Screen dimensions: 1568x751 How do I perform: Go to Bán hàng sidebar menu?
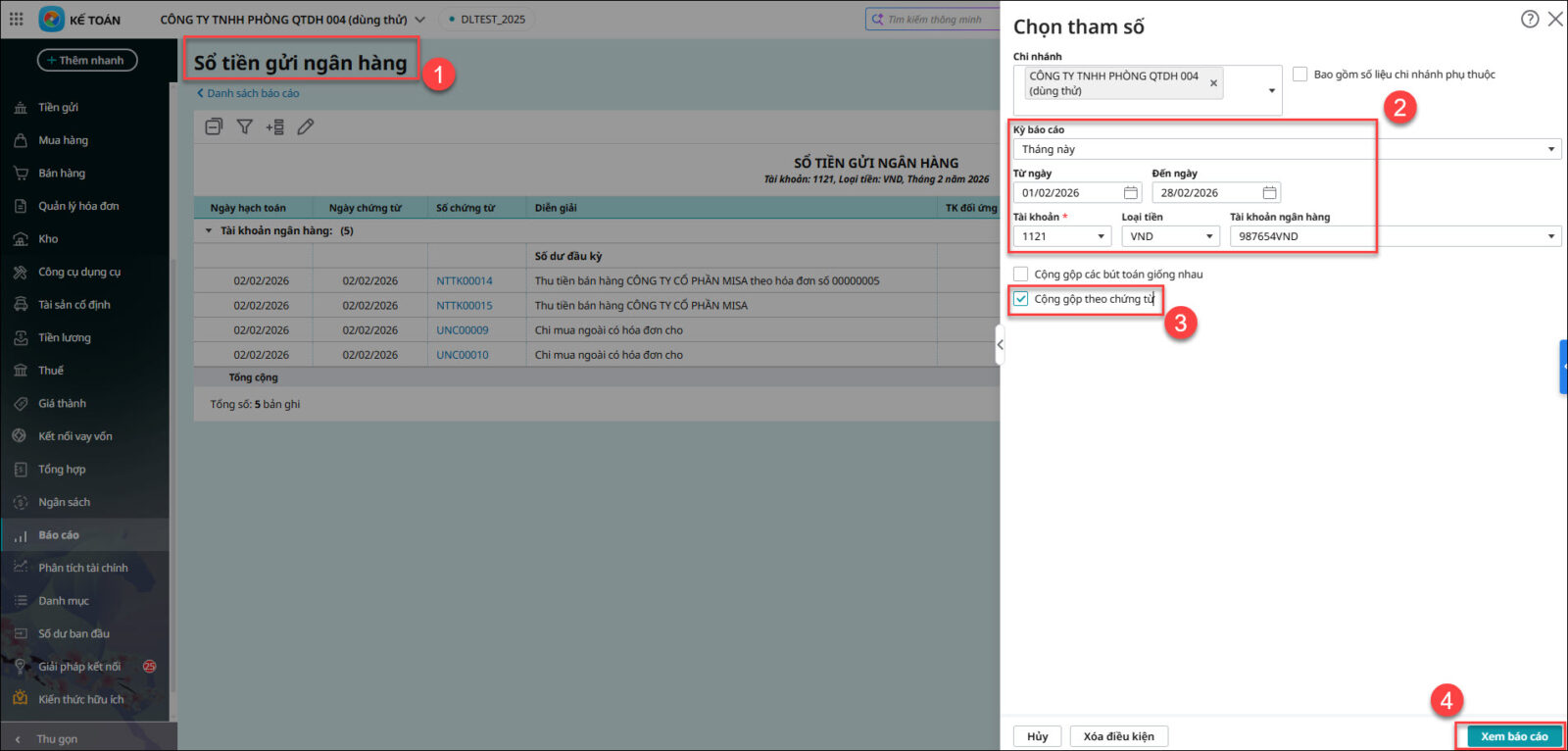[x=62, y=174]
